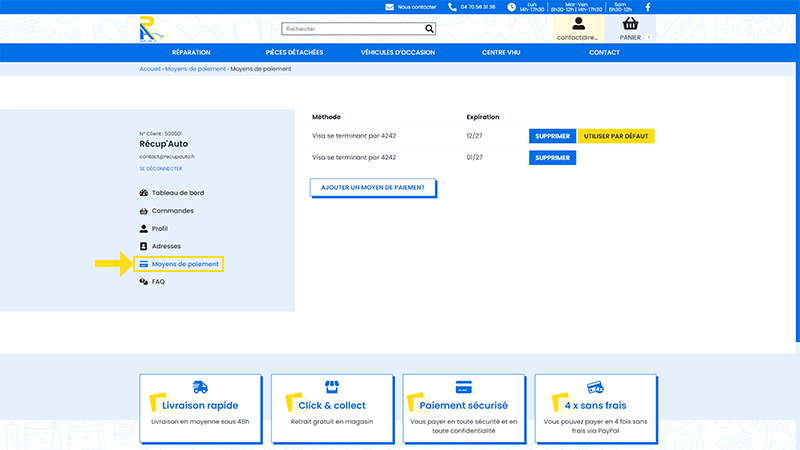This screenshot has height=450, width=800.
Task: Click the Récup'Auto logo
Action: [x=151, y=29]
